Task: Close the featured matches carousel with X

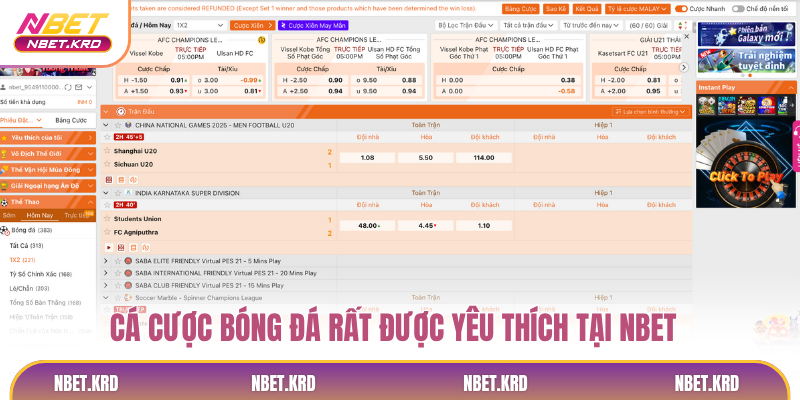Action: [686, 37]
